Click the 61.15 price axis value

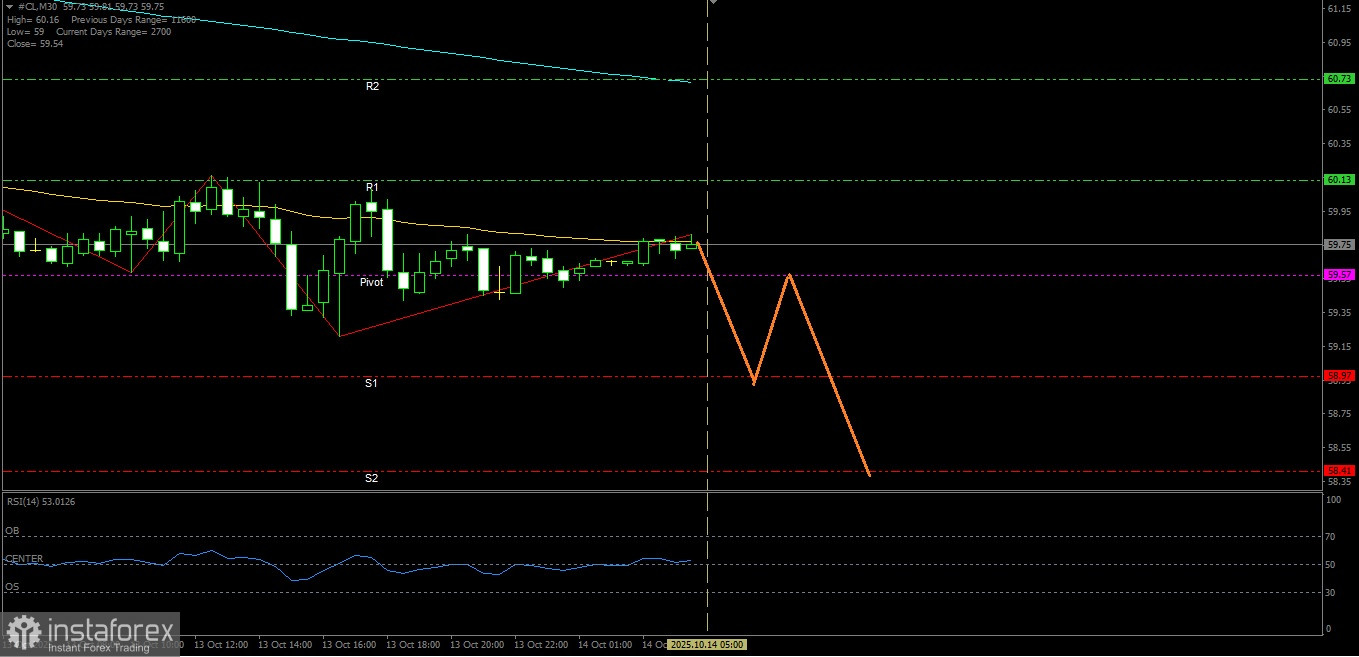[1339, 9]
